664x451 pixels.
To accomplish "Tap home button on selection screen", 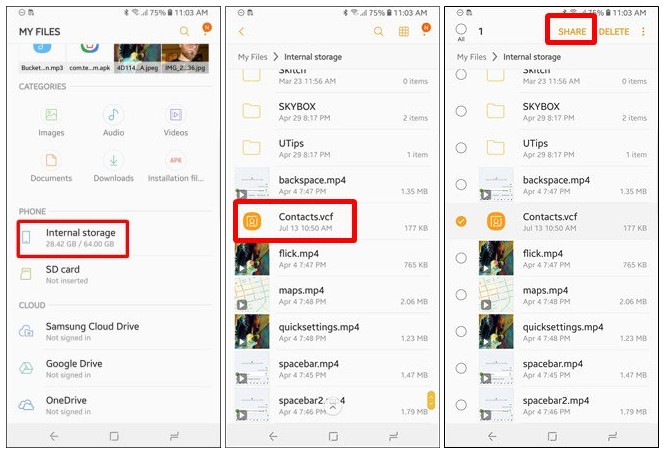I will tap(552, 436).
